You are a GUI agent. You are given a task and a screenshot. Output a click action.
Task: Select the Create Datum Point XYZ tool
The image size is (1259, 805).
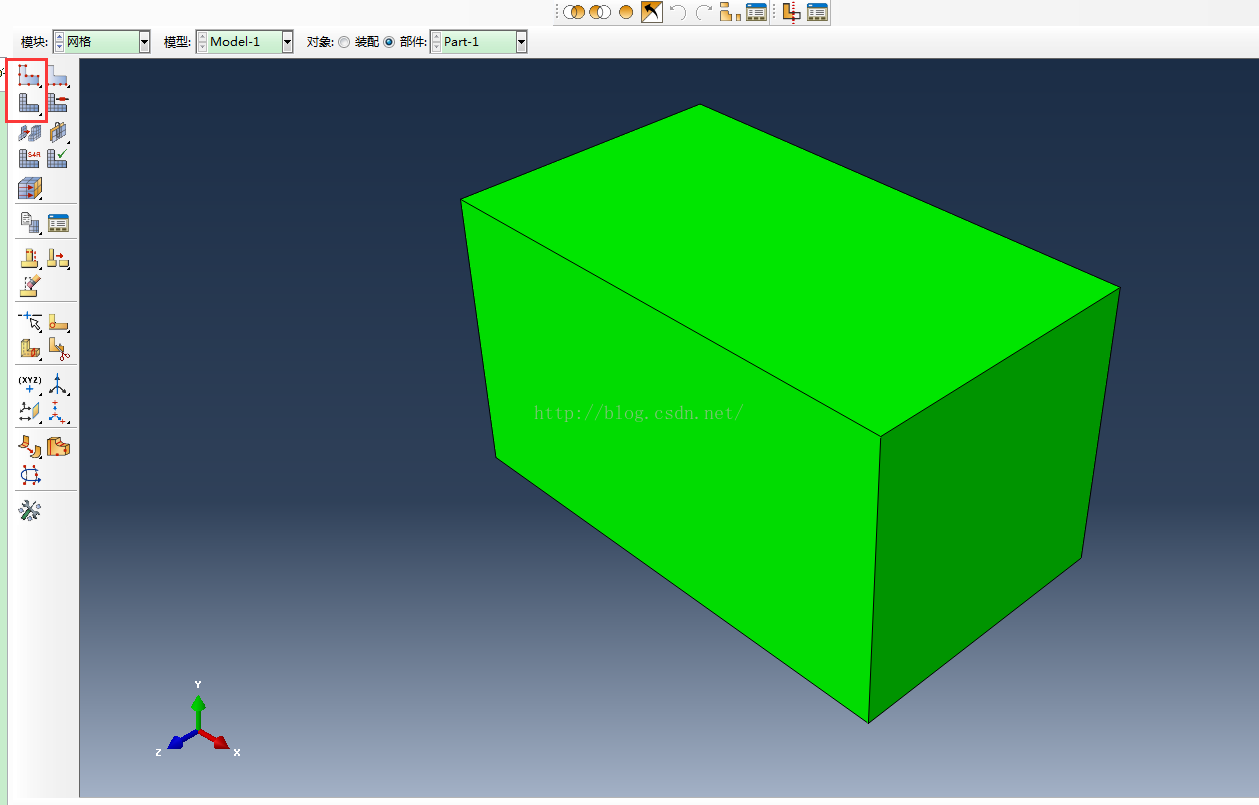(29, 384)
